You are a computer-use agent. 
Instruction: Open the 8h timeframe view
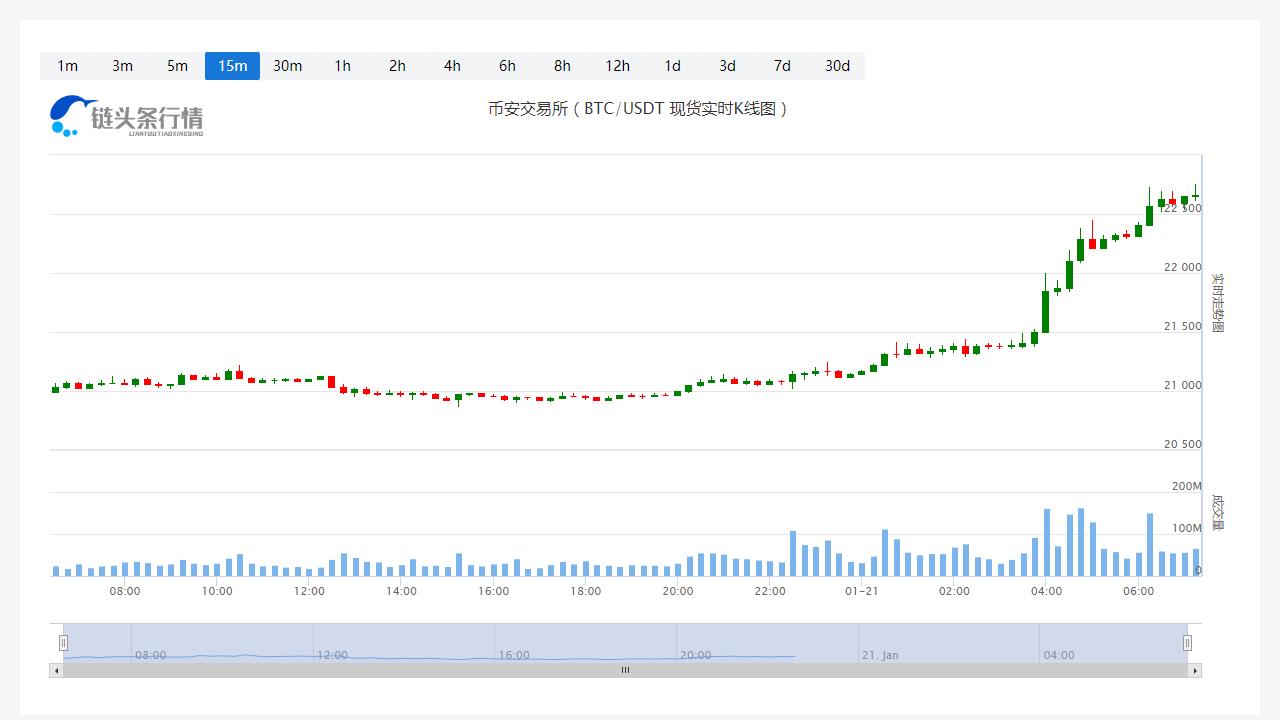click(x=562, y=66)
